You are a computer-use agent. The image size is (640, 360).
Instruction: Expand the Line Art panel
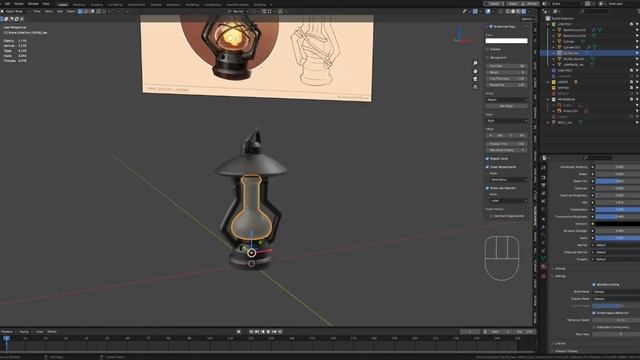[x=560, y=344]
